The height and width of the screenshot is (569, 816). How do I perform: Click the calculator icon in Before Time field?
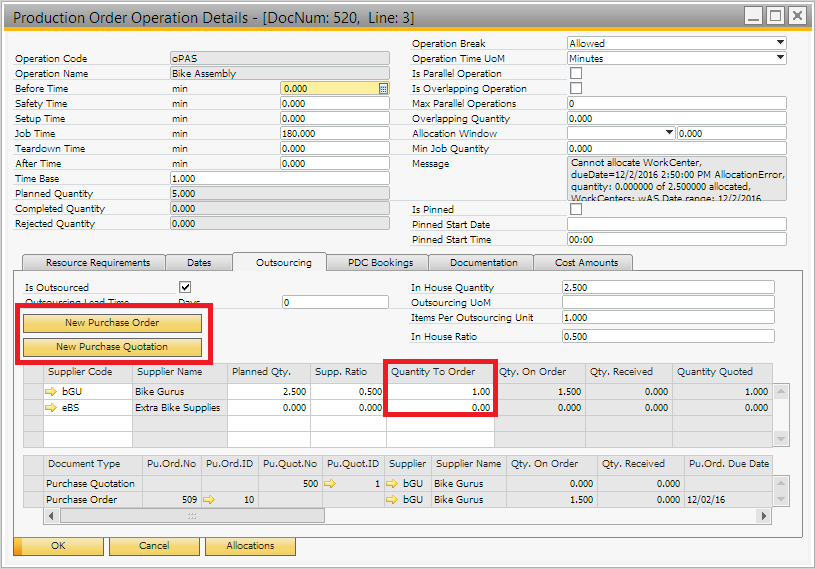point(382,89)
